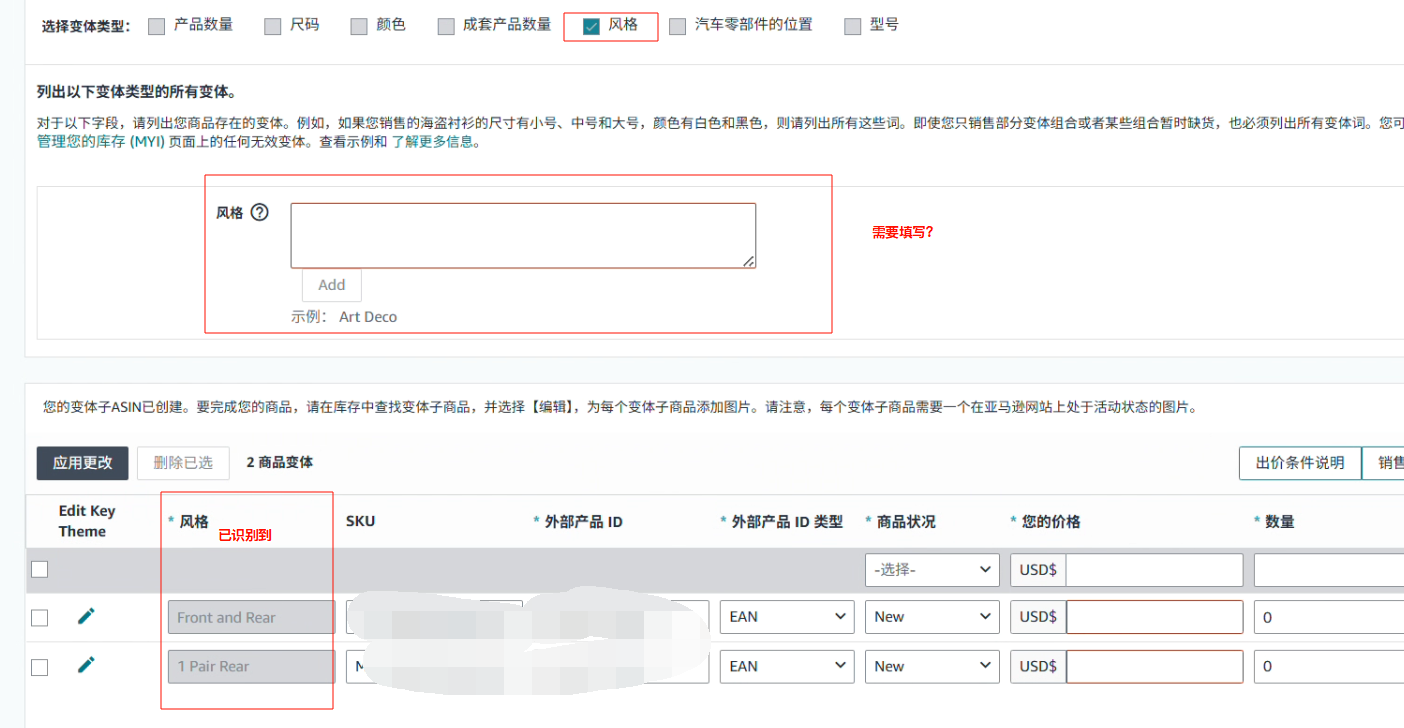Viewport: 1404px width, 728px height.
Task: Click the 应用更改 button
Action: pyautogui.click(x=82, y=463)
